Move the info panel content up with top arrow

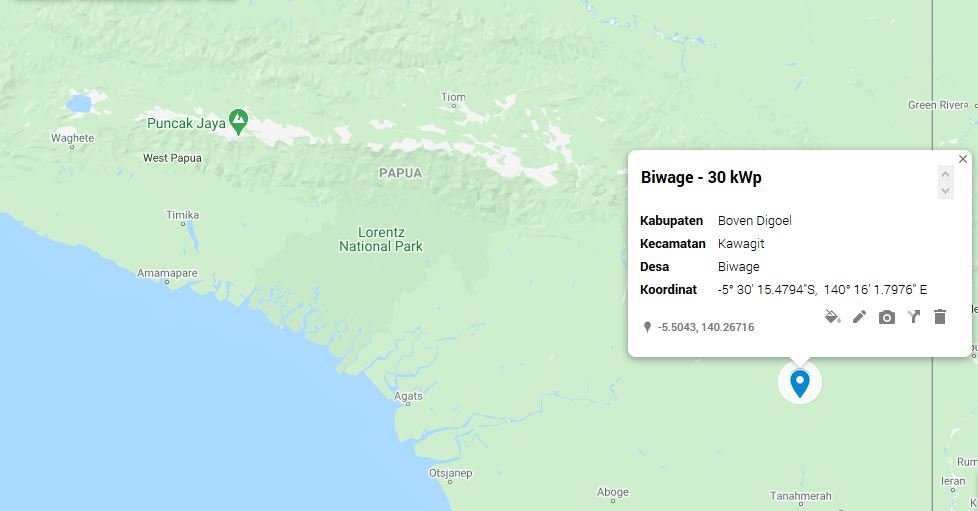tap(946, 174)
